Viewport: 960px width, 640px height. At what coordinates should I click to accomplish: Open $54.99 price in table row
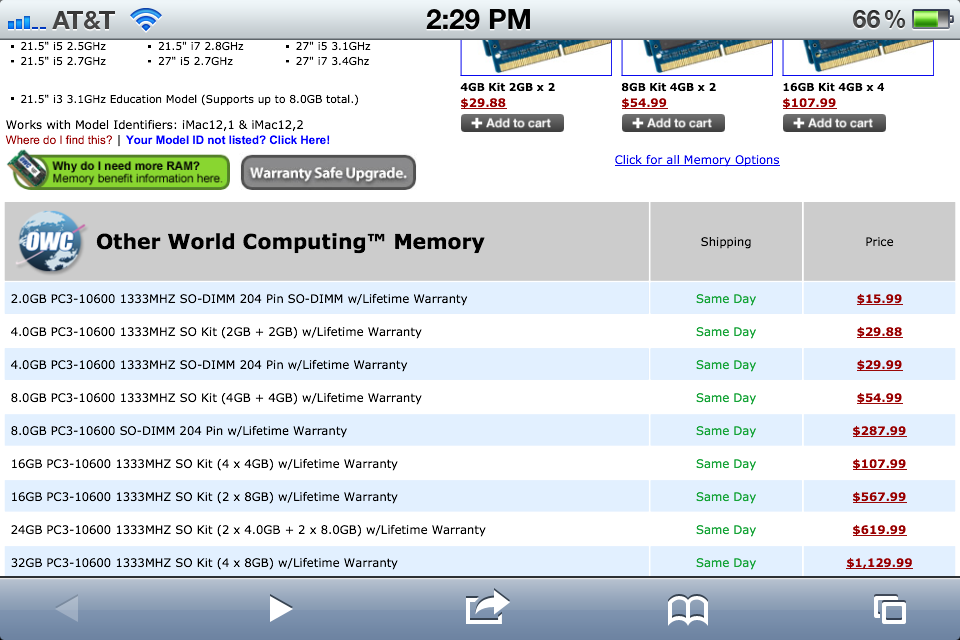click(x=879, y=398)
